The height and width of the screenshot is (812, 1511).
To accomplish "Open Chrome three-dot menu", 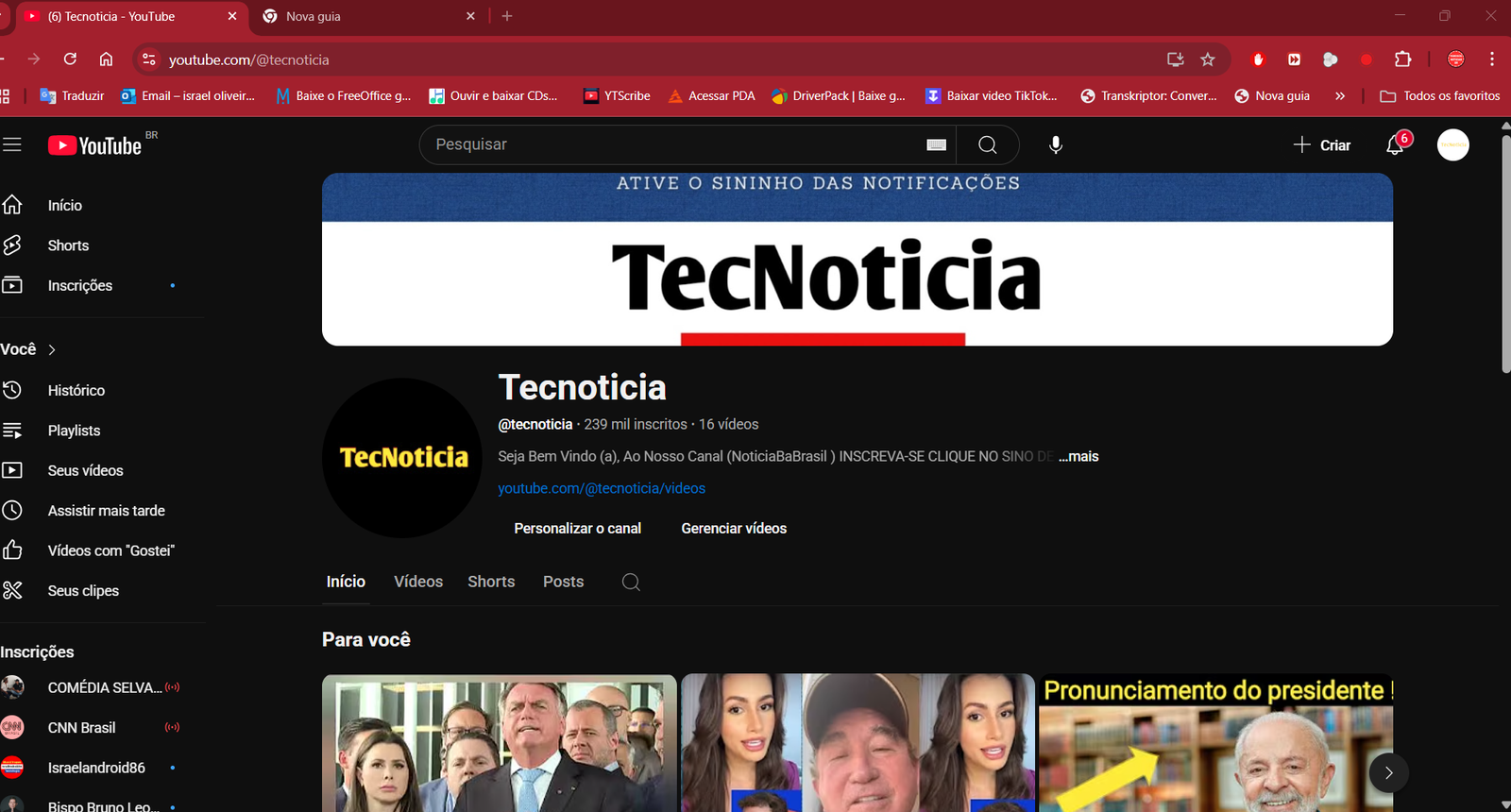I will pos(1492,59).
